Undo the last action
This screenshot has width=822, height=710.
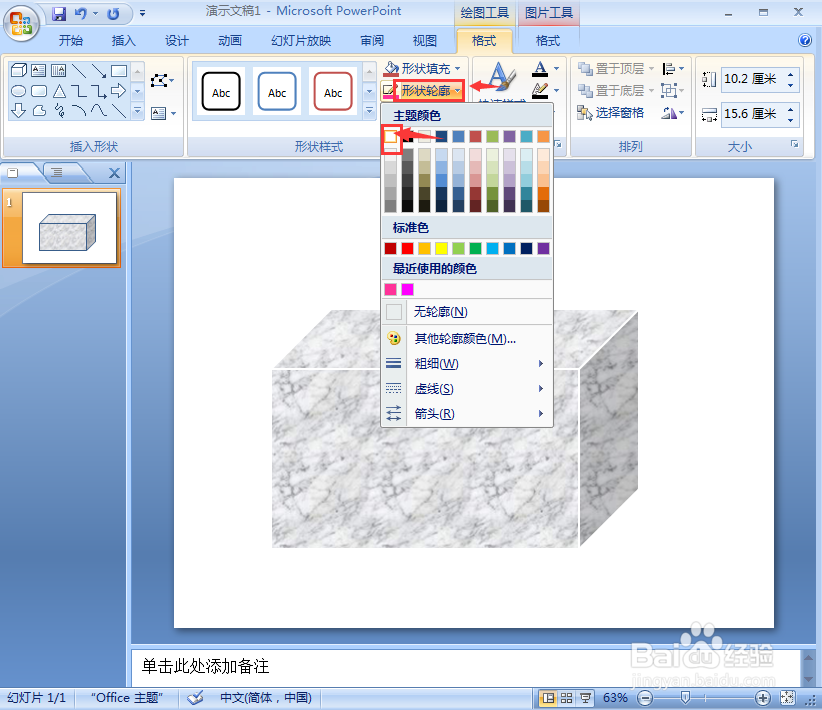pyautogui.click(x=80, y=13)
